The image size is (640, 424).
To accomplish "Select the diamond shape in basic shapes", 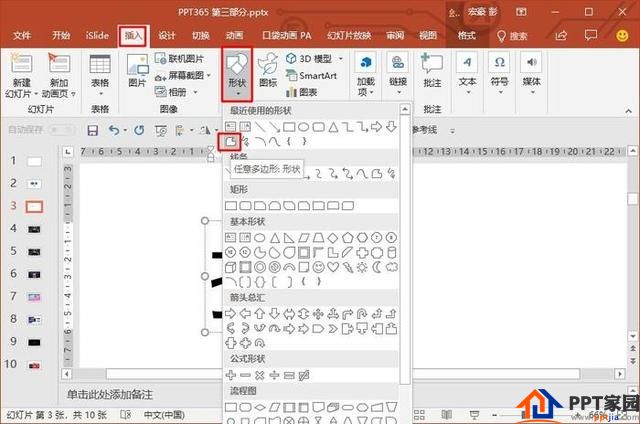I will coord(333,238).
